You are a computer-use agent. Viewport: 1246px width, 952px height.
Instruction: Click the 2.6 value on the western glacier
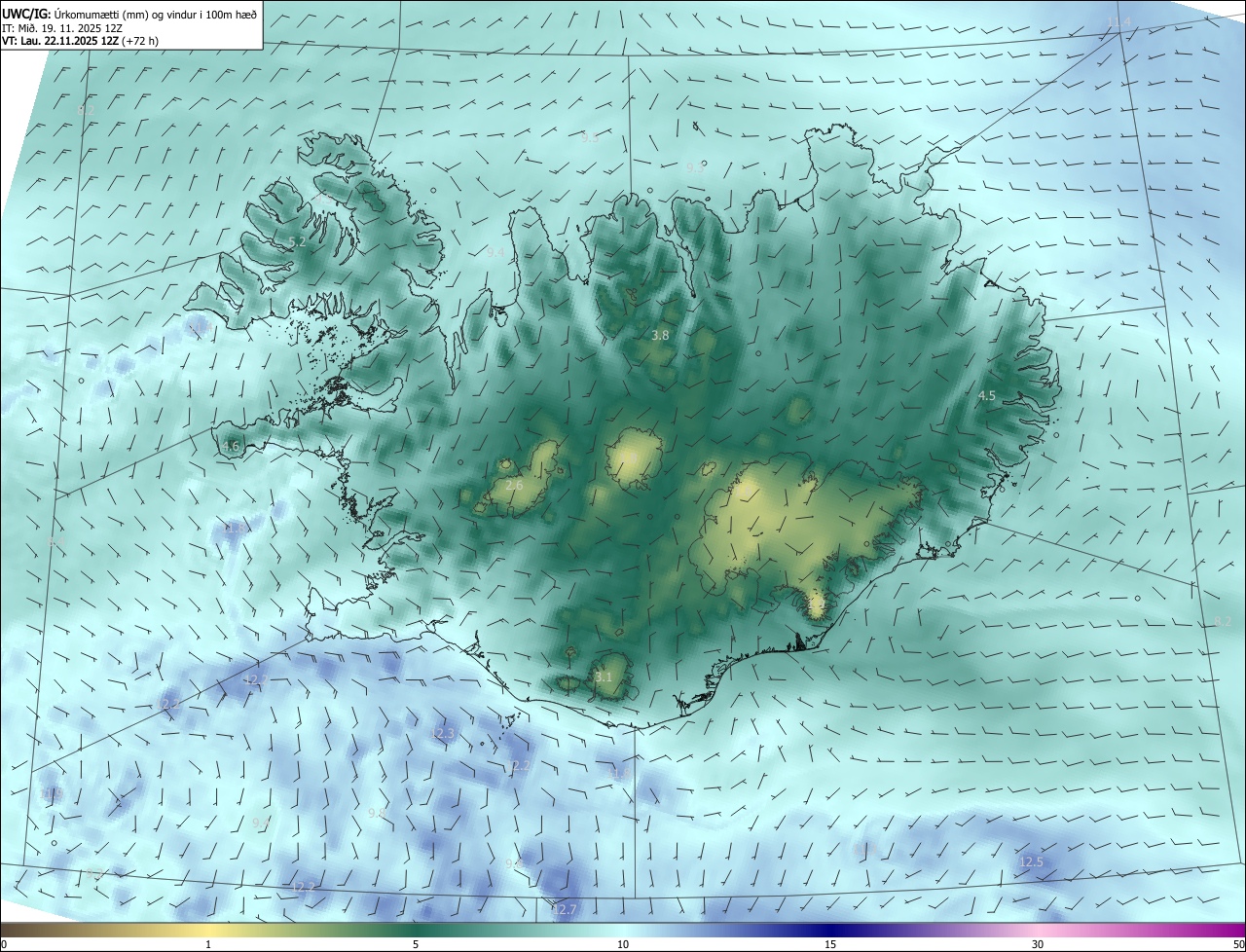point(514,485)
